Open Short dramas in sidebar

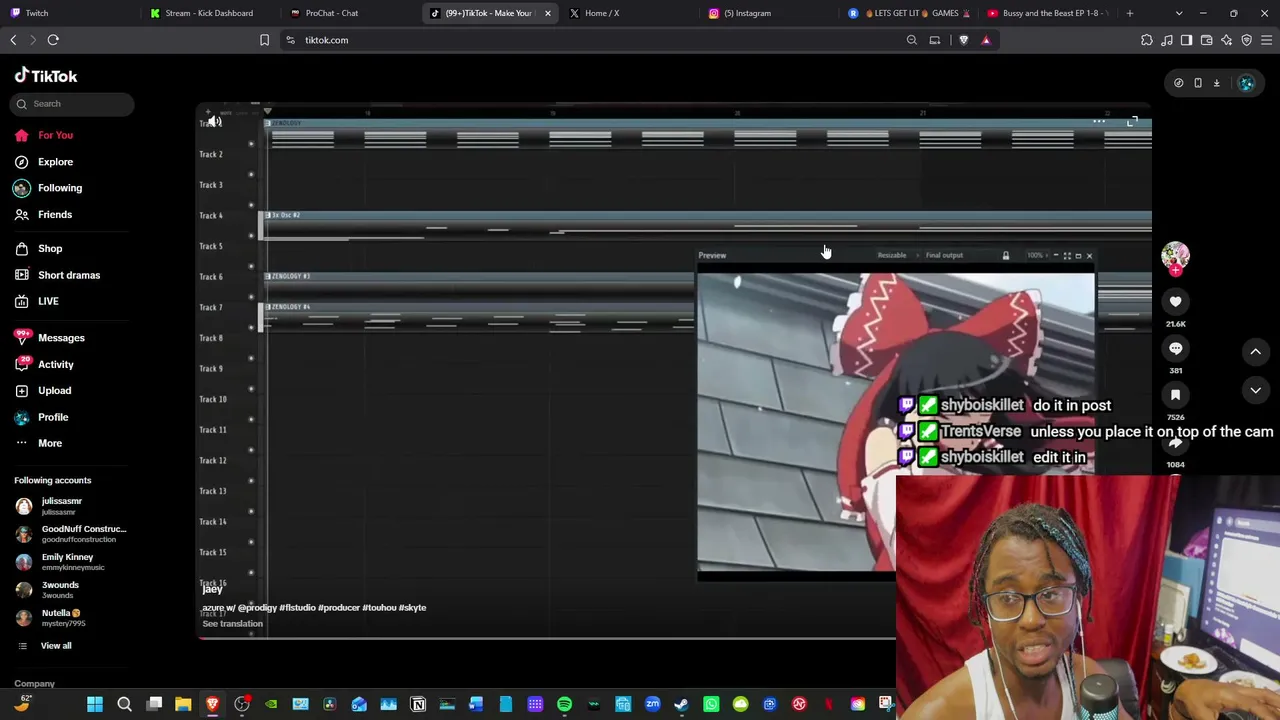coord(57,275)
